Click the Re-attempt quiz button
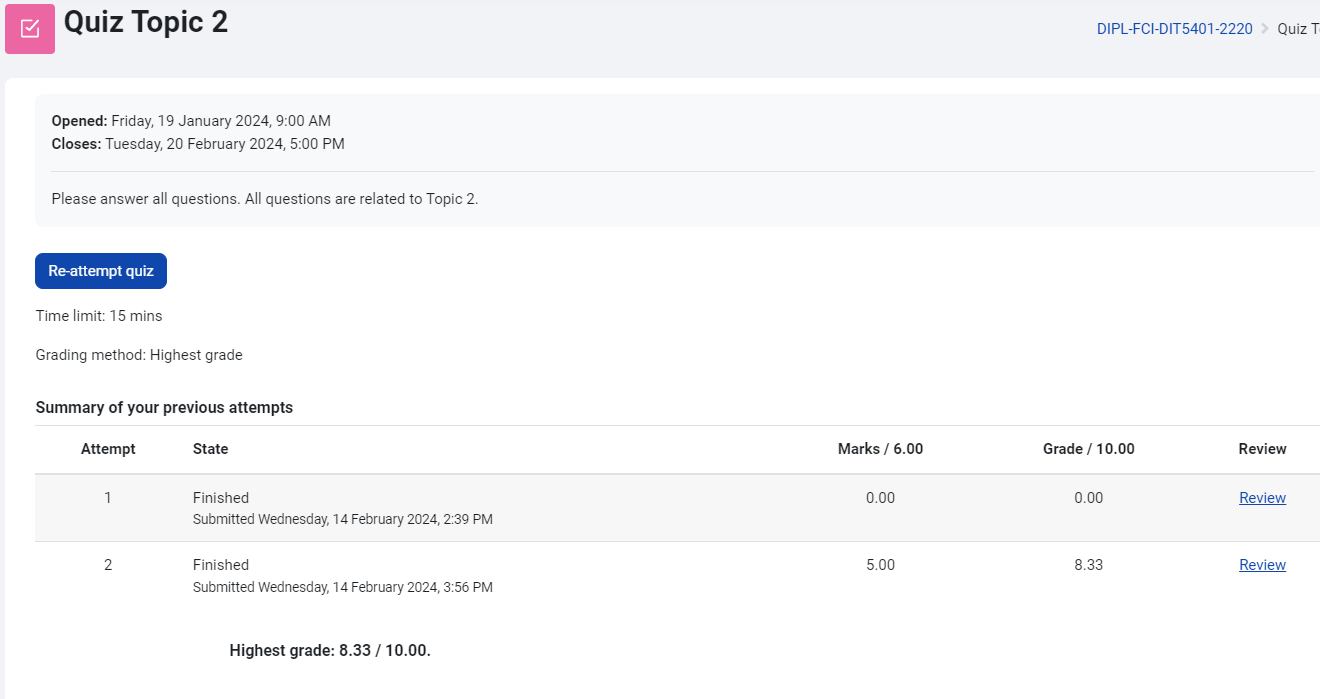This screenshot has width=1320, height=699. tap(101, 271)
